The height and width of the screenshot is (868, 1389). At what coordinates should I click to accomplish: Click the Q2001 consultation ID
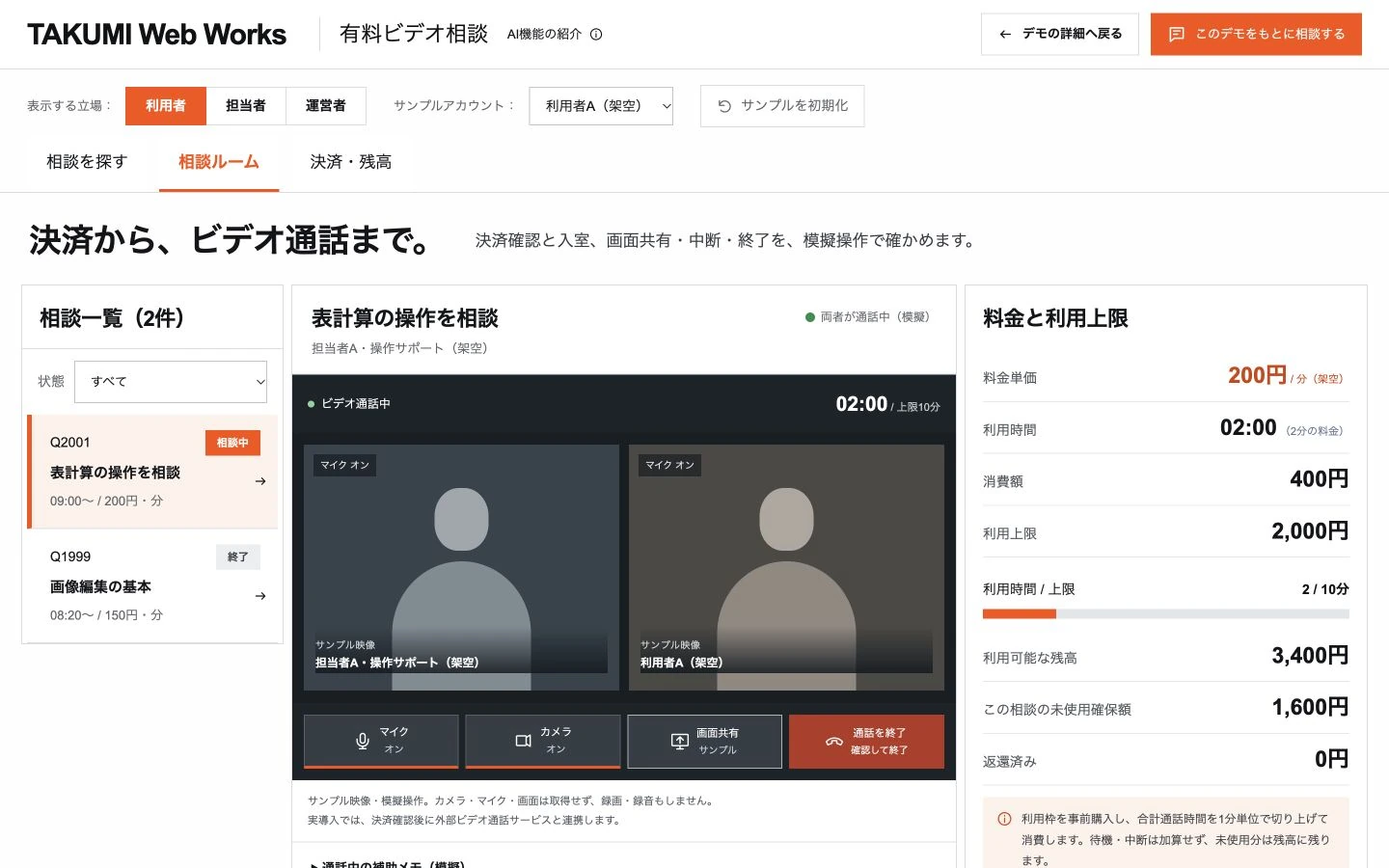click(70, 443)
